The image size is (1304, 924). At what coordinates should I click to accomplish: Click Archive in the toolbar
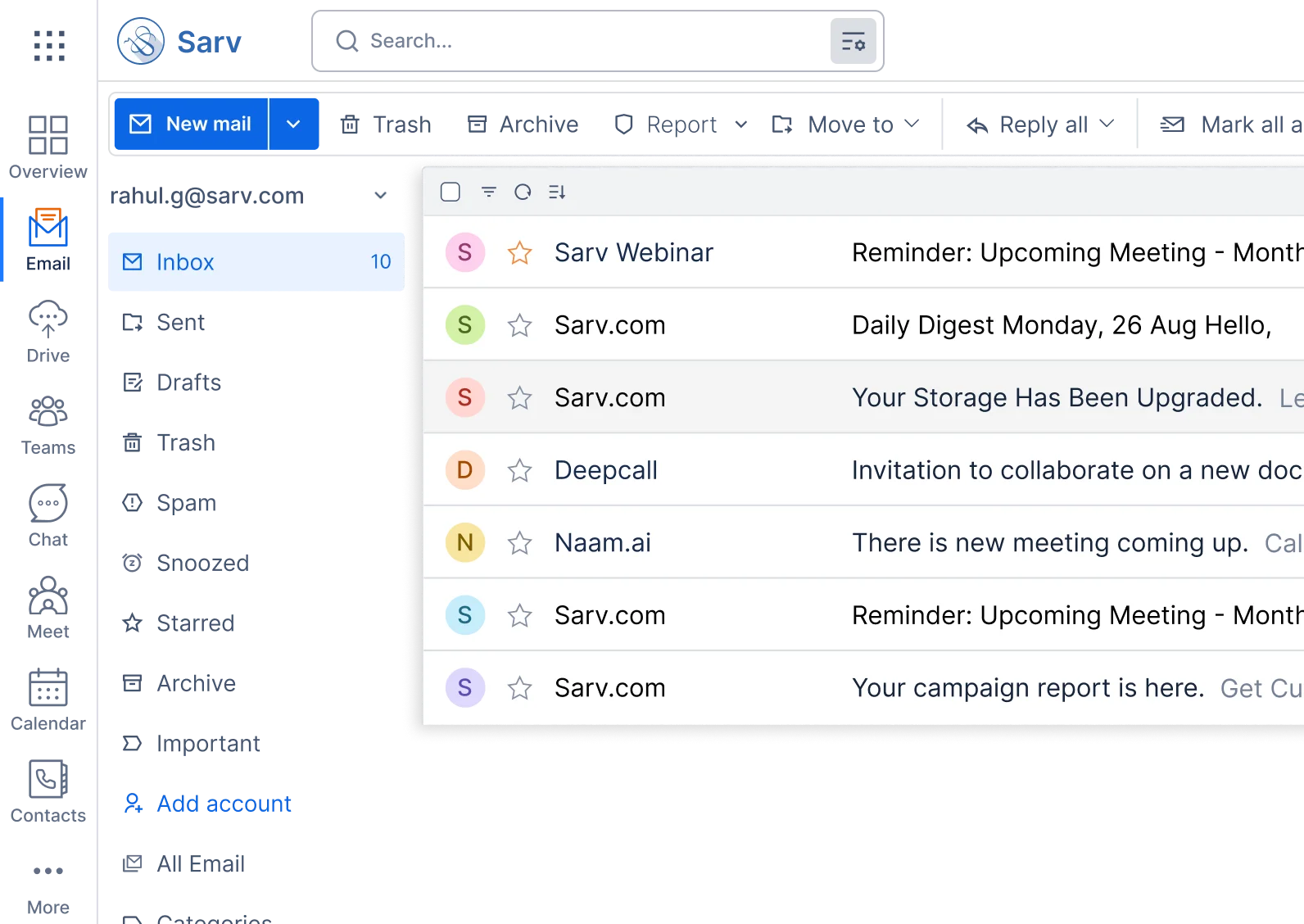(523, 125)
